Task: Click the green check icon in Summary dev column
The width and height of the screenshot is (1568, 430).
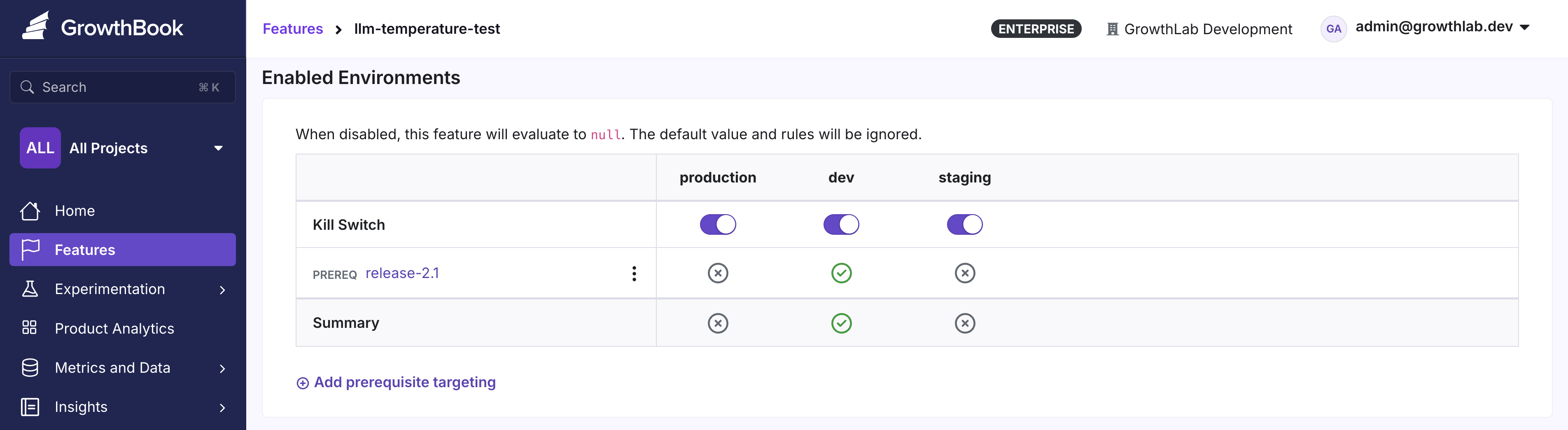Action: (841, 323)
